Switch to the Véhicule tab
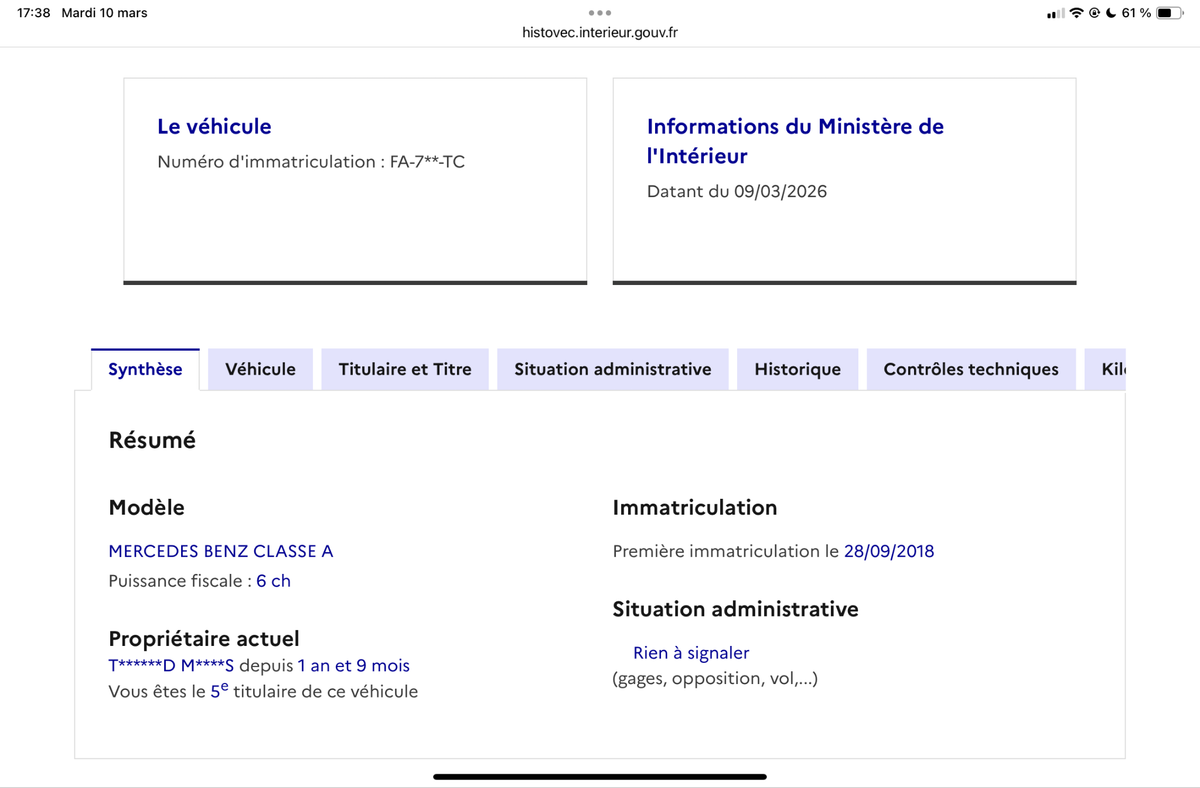 pos(260,369)
